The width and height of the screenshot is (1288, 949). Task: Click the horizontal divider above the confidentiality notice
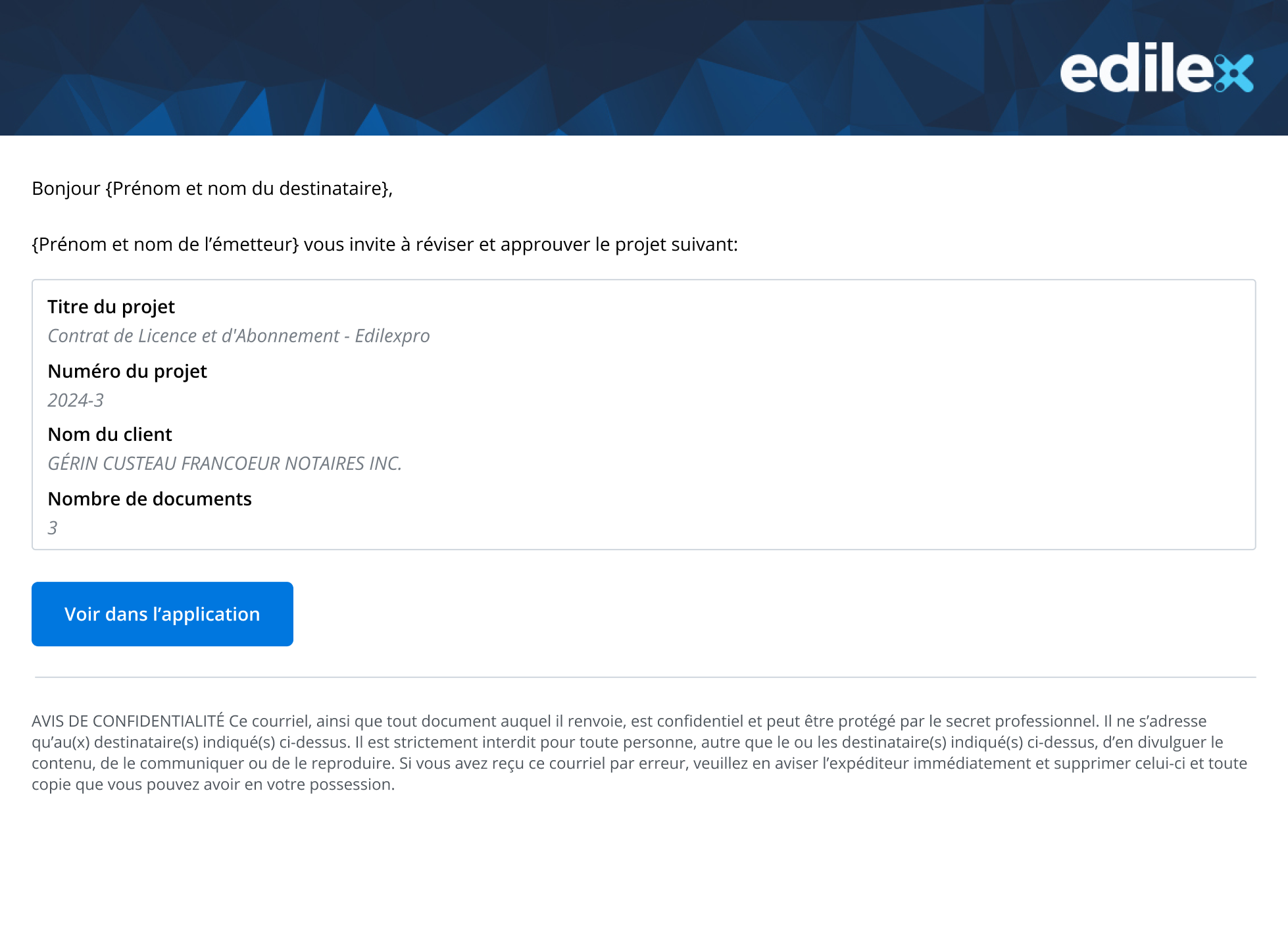click(645, 677)
